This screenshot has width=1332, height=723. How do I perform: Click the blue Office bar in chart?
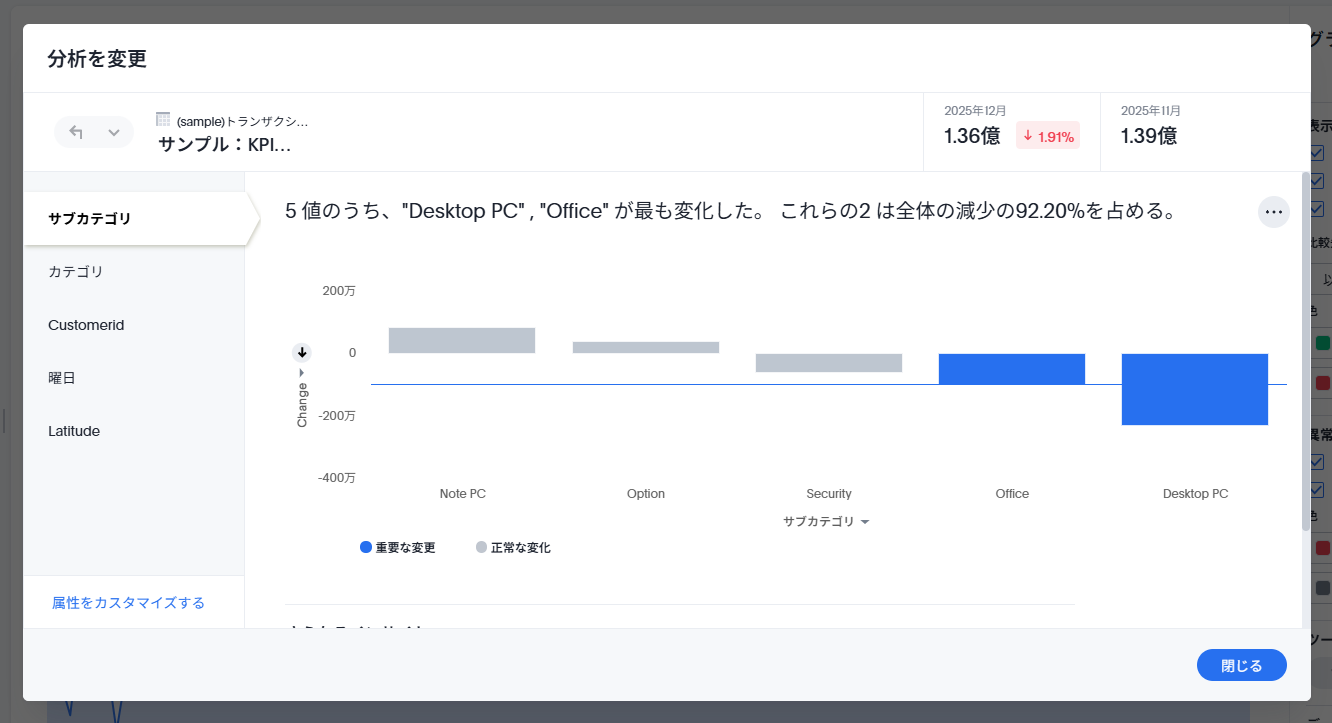tap(1011, 369)
